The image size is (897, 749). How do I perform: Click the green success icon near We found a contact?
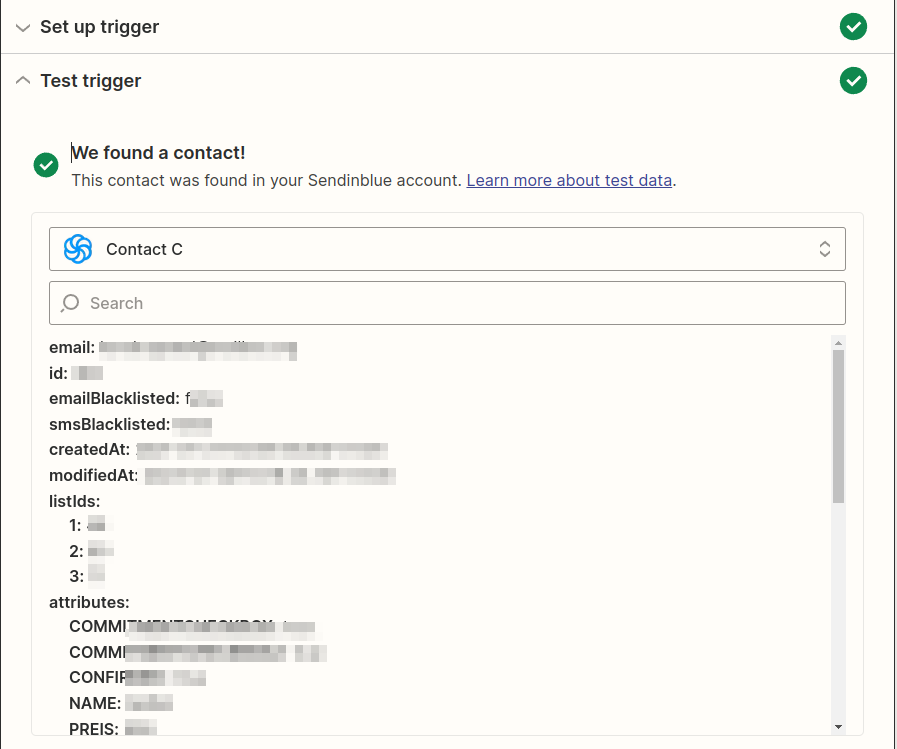46,165
